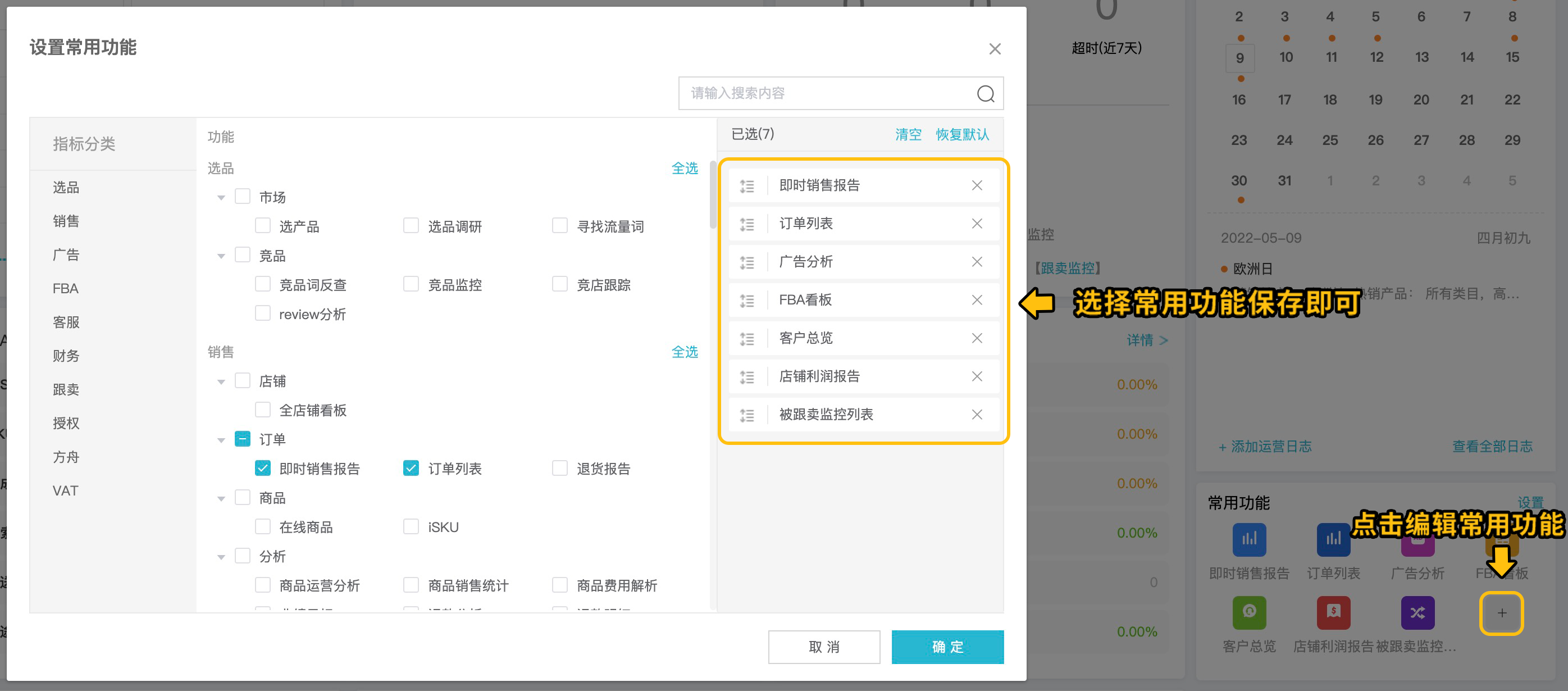The image size is (1568, 691).
Task: Click 清空 to clear selections
Action: (908, 134)
